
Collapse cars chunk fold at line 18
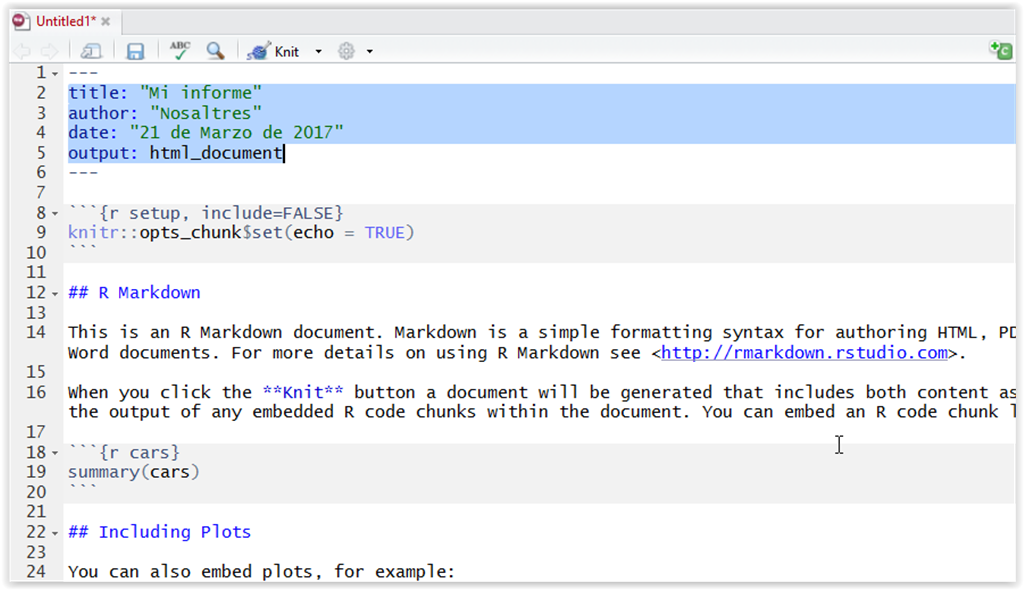(55, 453)
